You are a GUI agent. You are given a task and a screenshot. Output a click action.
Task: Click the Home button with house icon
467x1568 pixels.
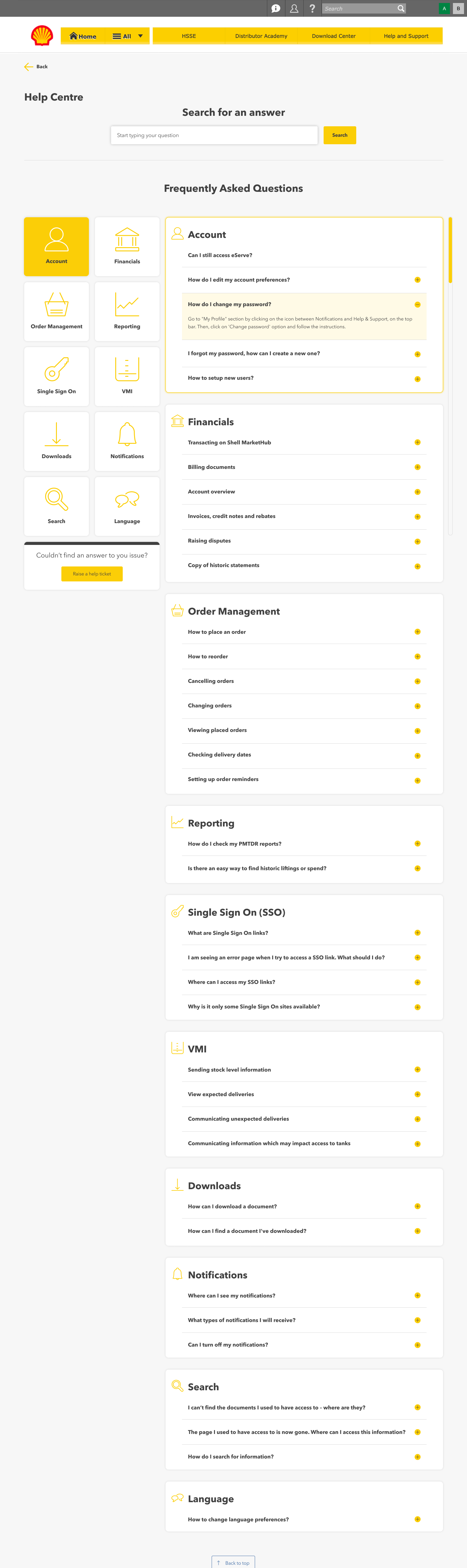tap(83, 36)
